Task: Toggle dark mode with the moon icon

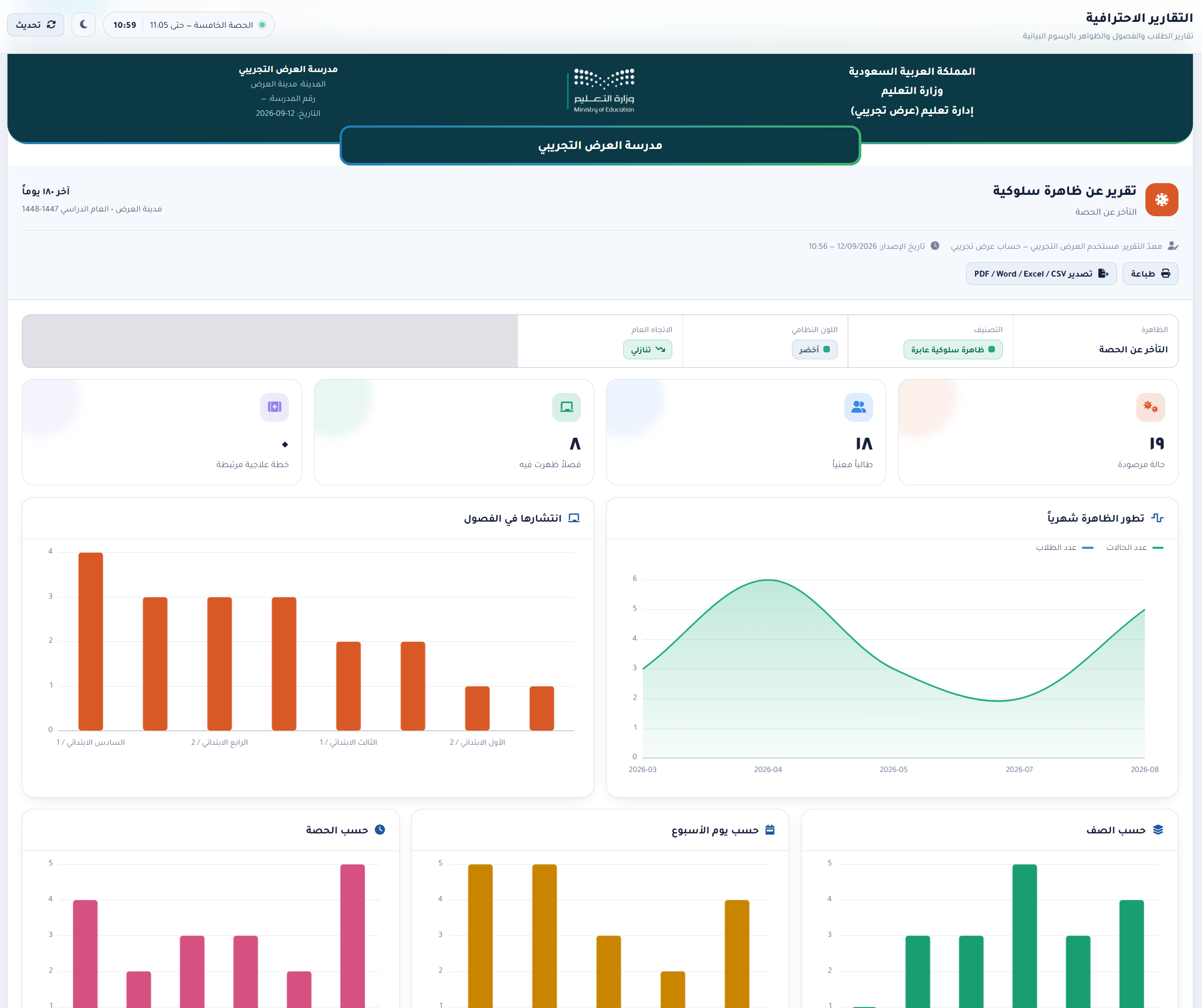Action: 83,25
